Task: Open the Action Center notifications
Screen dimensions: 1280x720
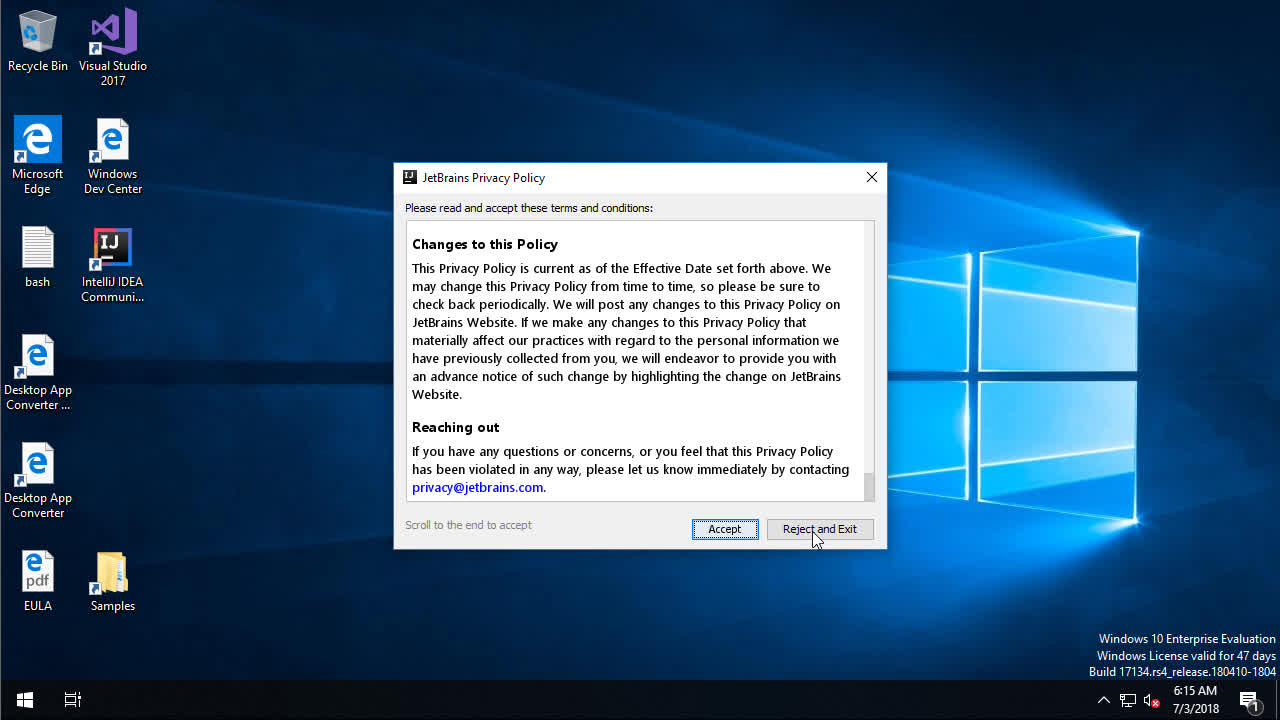Action: point(1250,700)
